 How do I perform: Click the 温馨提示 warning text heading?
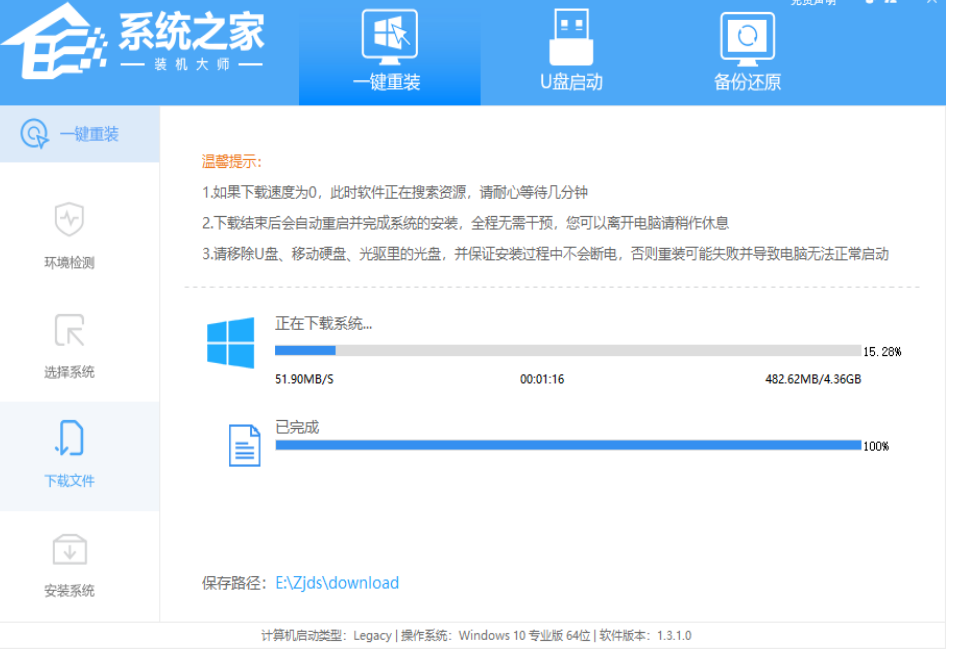coord(229,160)
